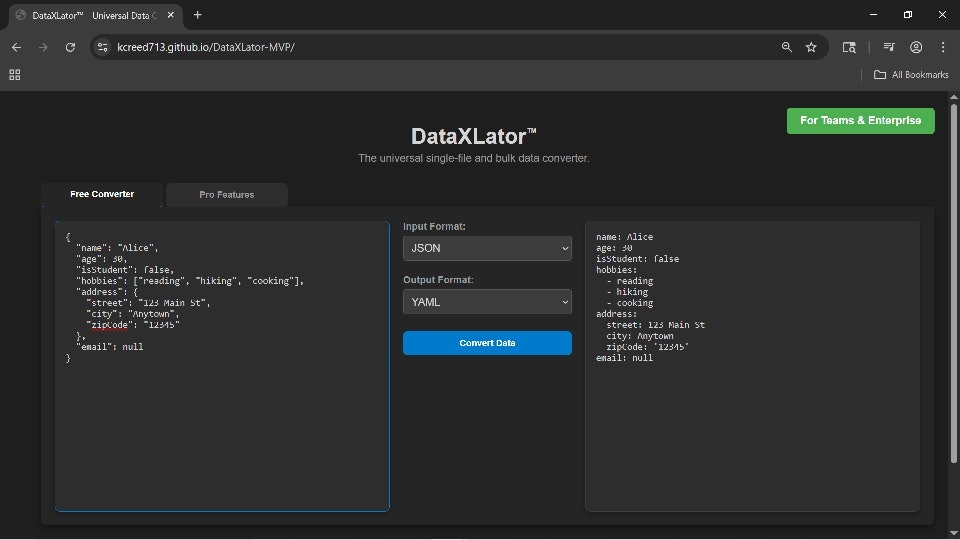
Task: Click the "hobbies" array line in input
Action: click(x=190, y=280)
